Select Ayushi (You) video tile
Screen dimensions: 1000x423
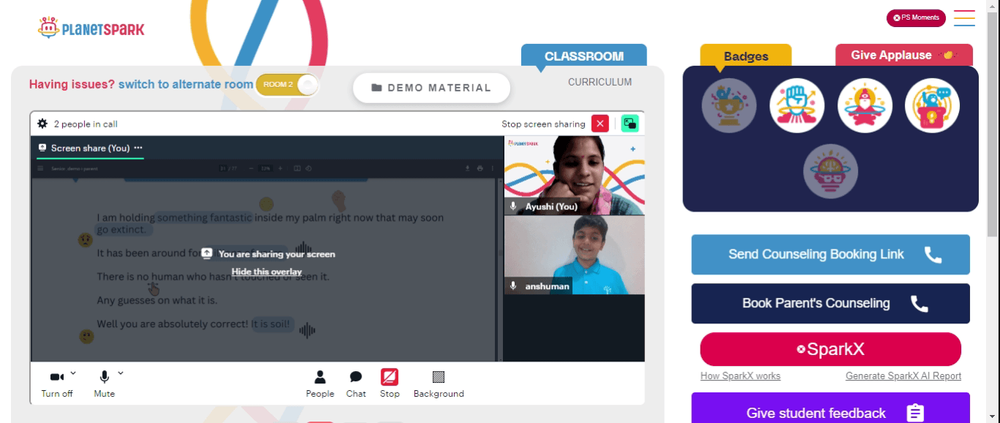click(574, 175)
